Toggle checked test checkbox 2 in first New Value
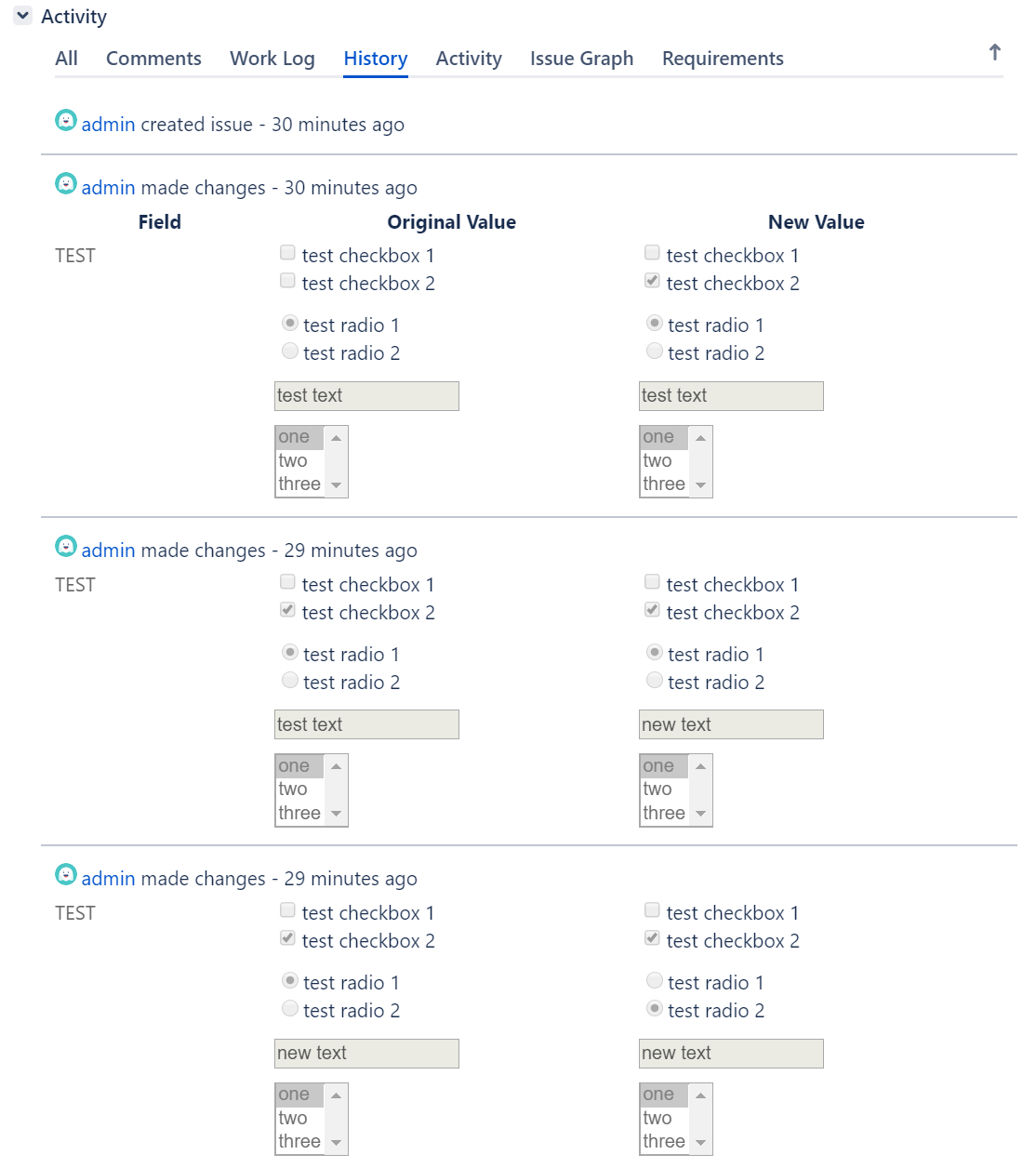This screenshot has width=1036, height=1168. tap(653, 281)
